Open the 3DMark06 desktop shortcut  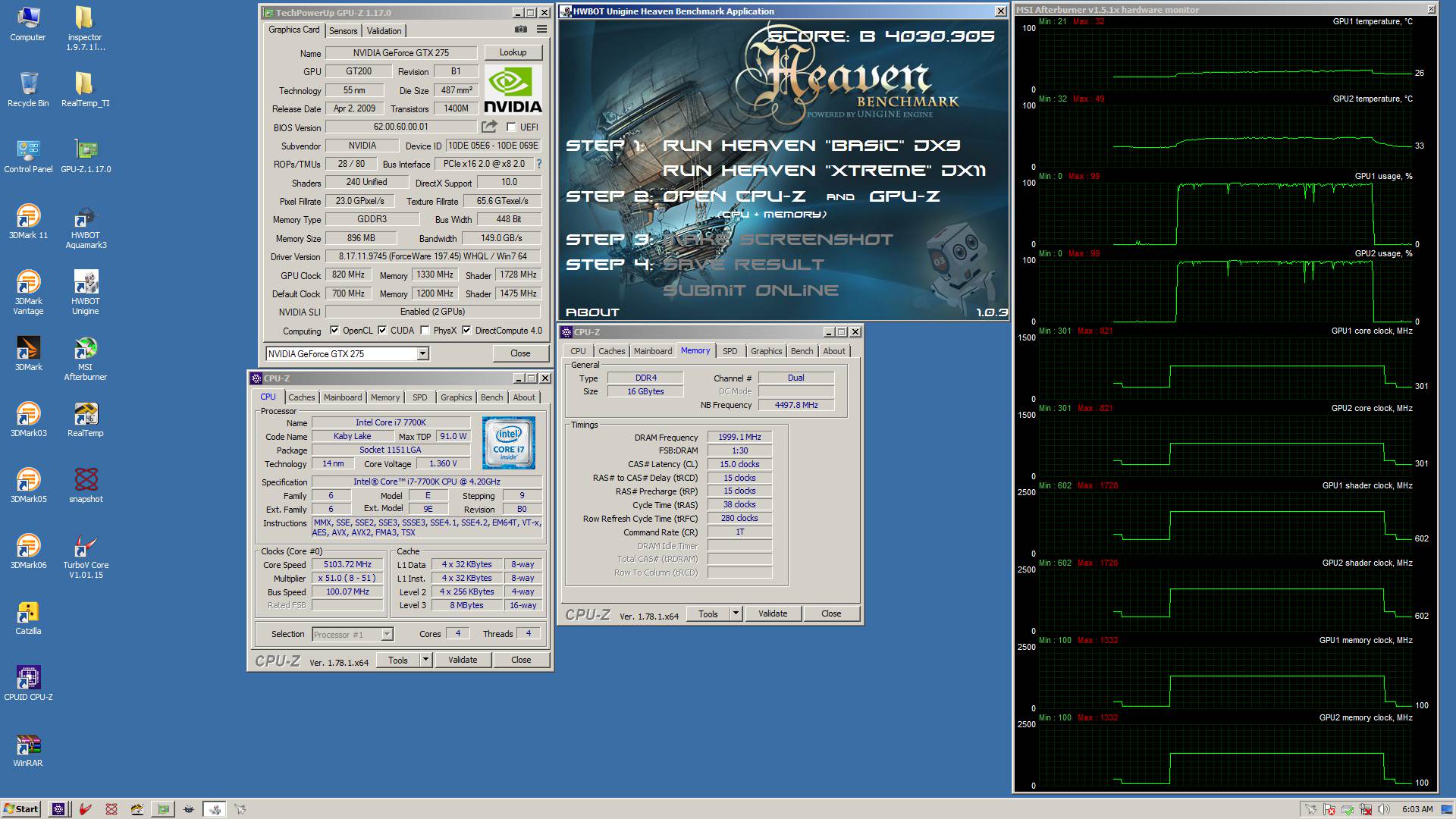click(x=28, y=552)
